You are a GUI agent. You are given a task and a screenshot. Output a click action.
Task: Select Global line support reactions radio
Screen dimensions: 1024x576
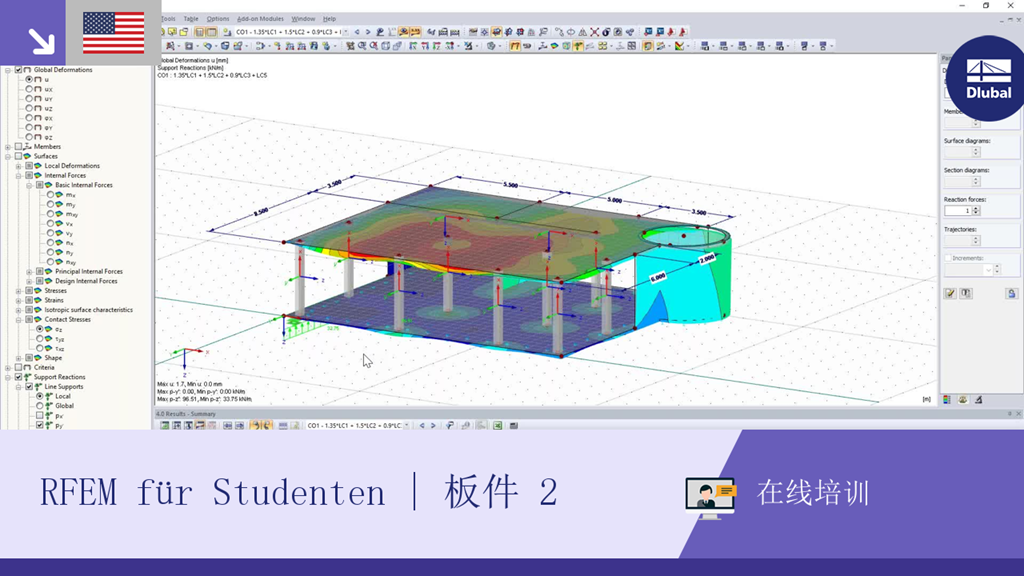tap(40, 406)
